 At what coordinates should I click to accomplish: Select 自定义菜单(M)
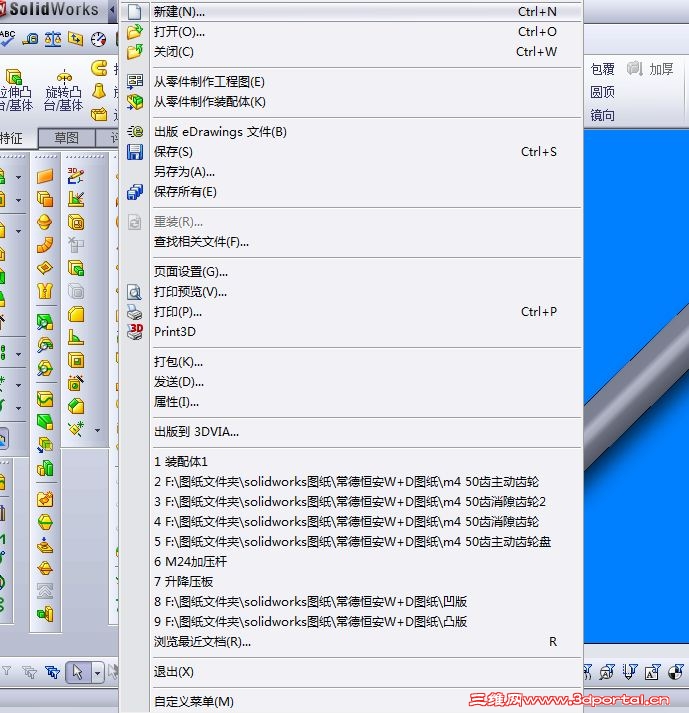[x=352, y=702]
